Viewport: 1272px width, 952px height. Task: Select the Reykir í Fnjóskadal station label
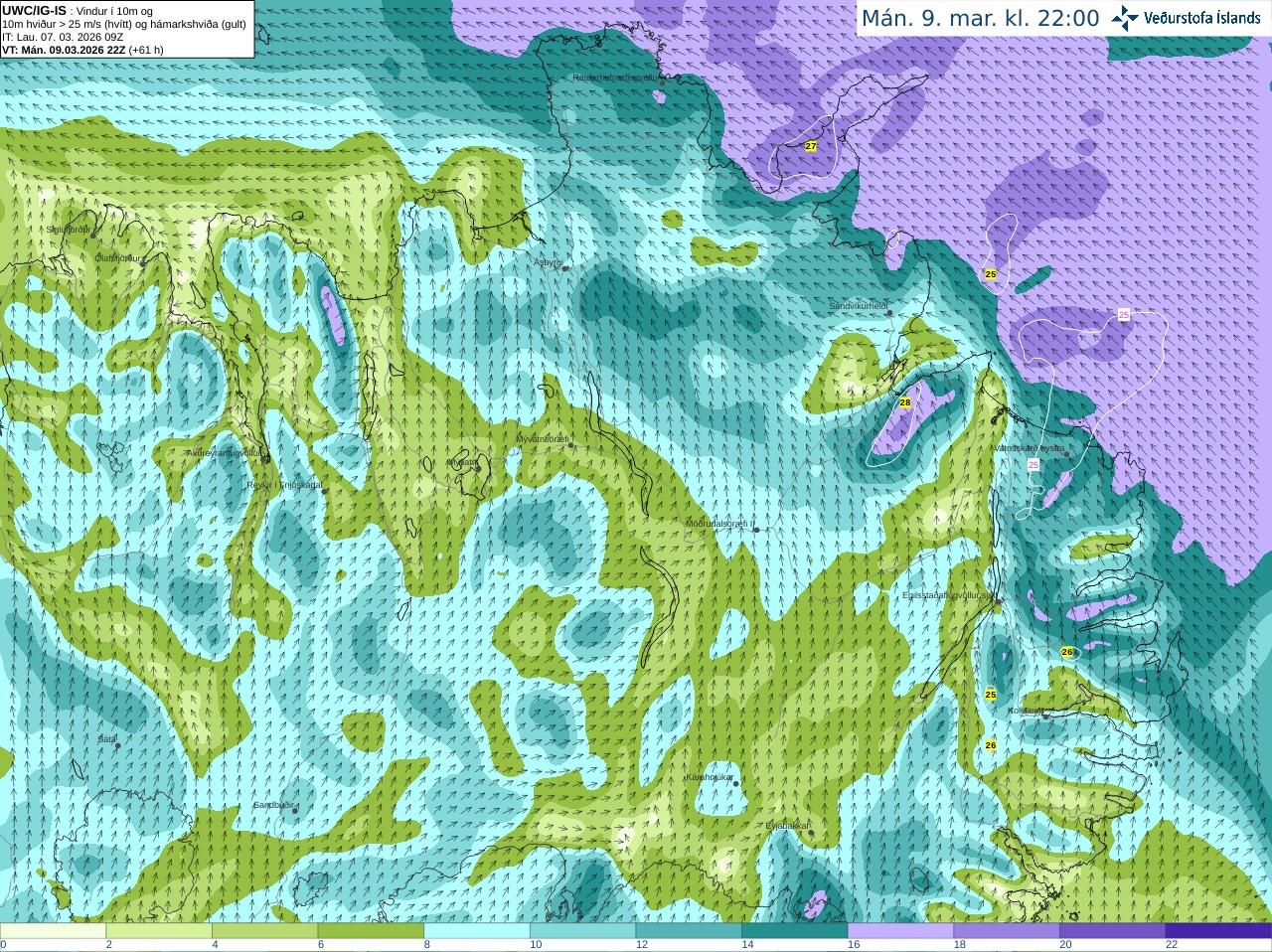pyautogui.click(x=284, y=485)
